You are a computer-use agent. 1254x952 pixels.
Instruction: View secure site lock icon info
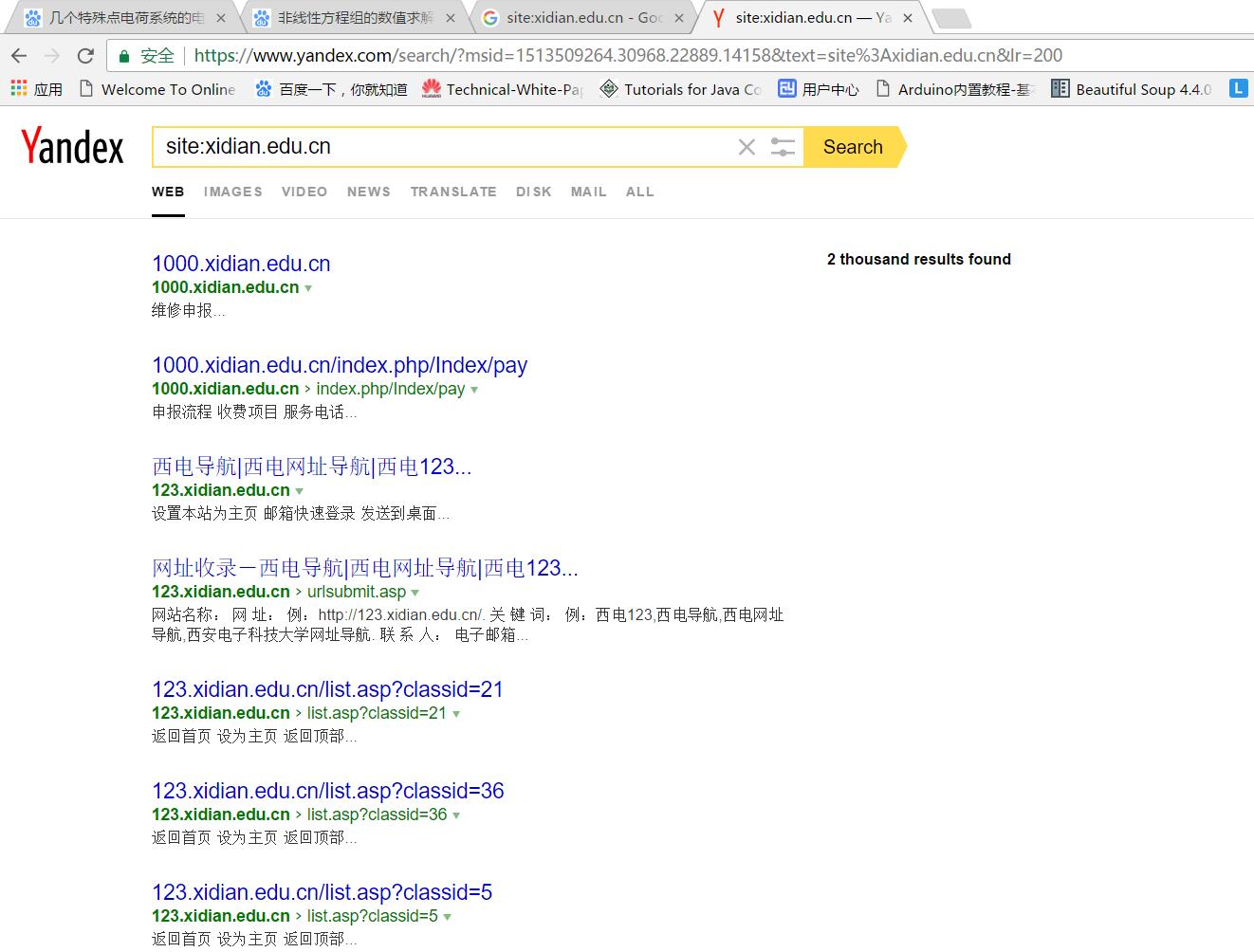tap(123, 56)
